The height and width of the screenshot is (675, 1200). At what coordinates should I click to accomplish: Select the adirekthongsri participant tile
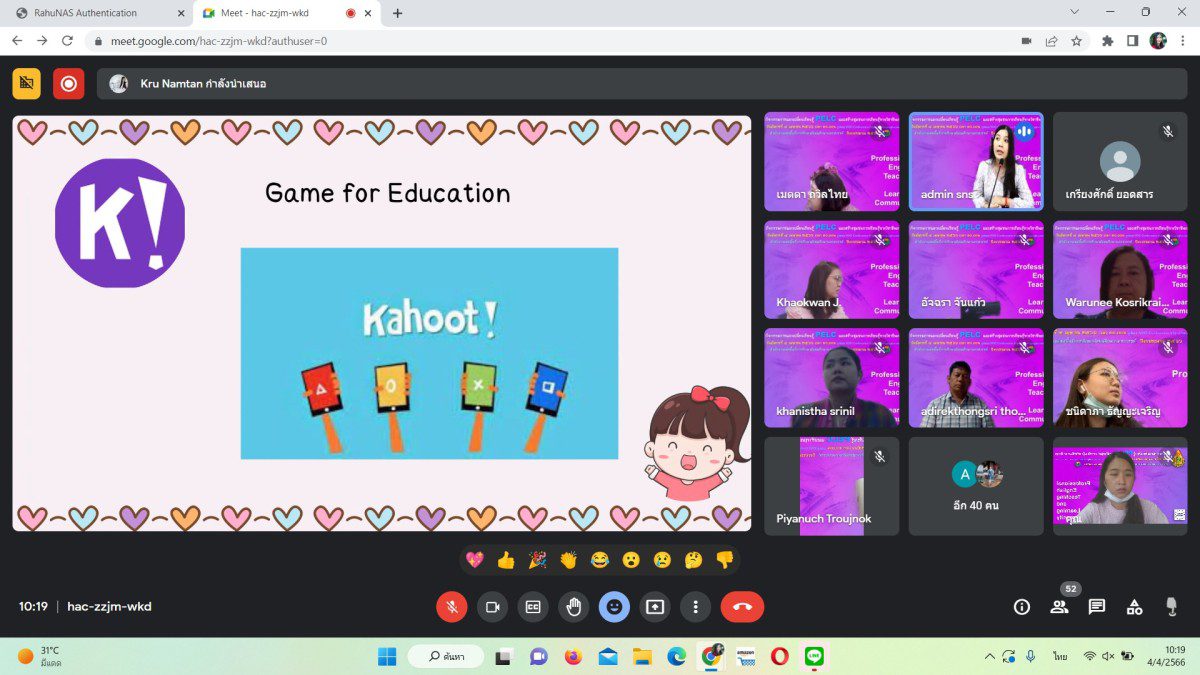click(x=976, y=377)
